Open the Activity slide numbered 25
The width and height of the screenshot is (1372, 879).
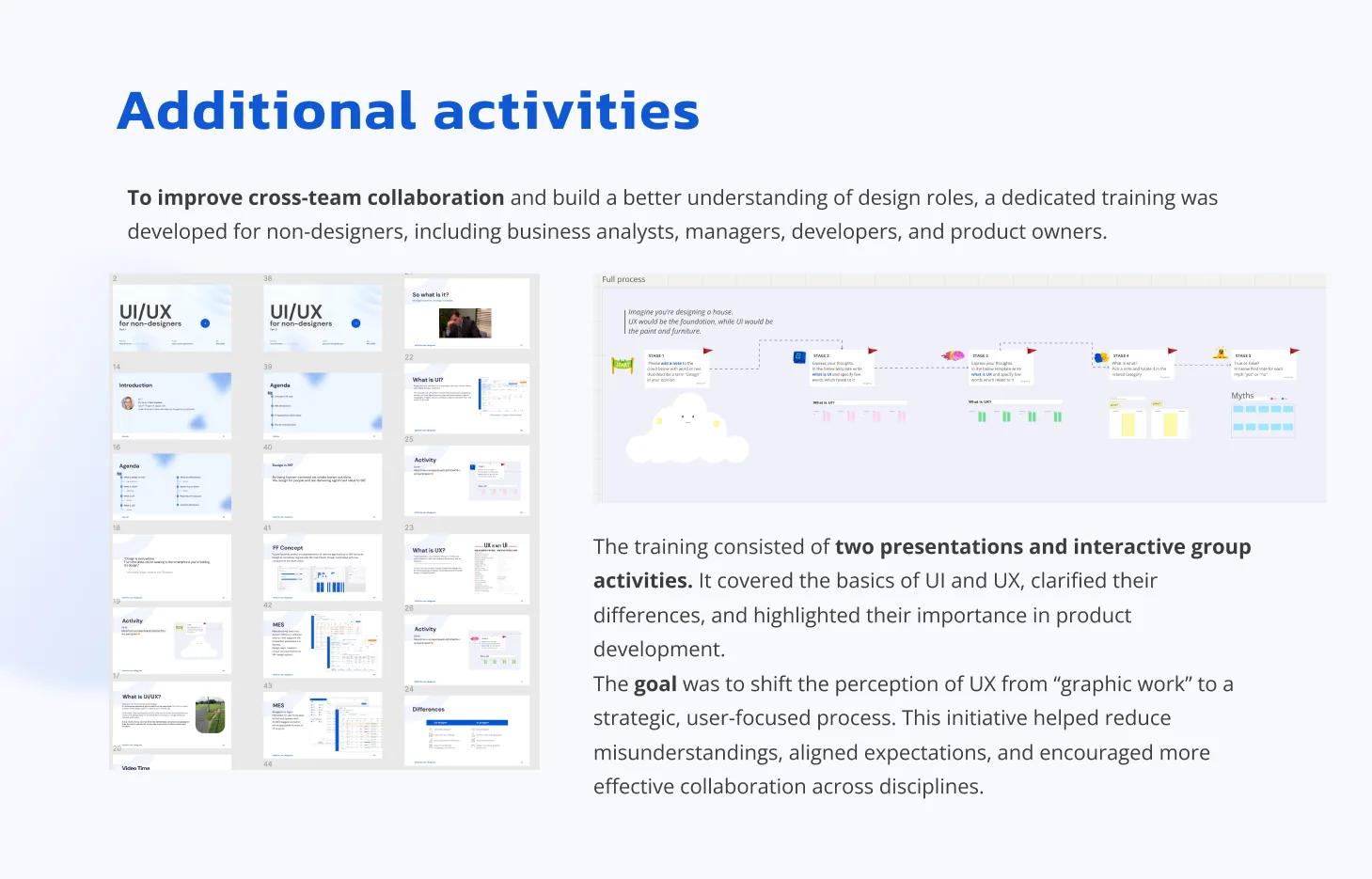pyautogui.click(x=467, y=480)
